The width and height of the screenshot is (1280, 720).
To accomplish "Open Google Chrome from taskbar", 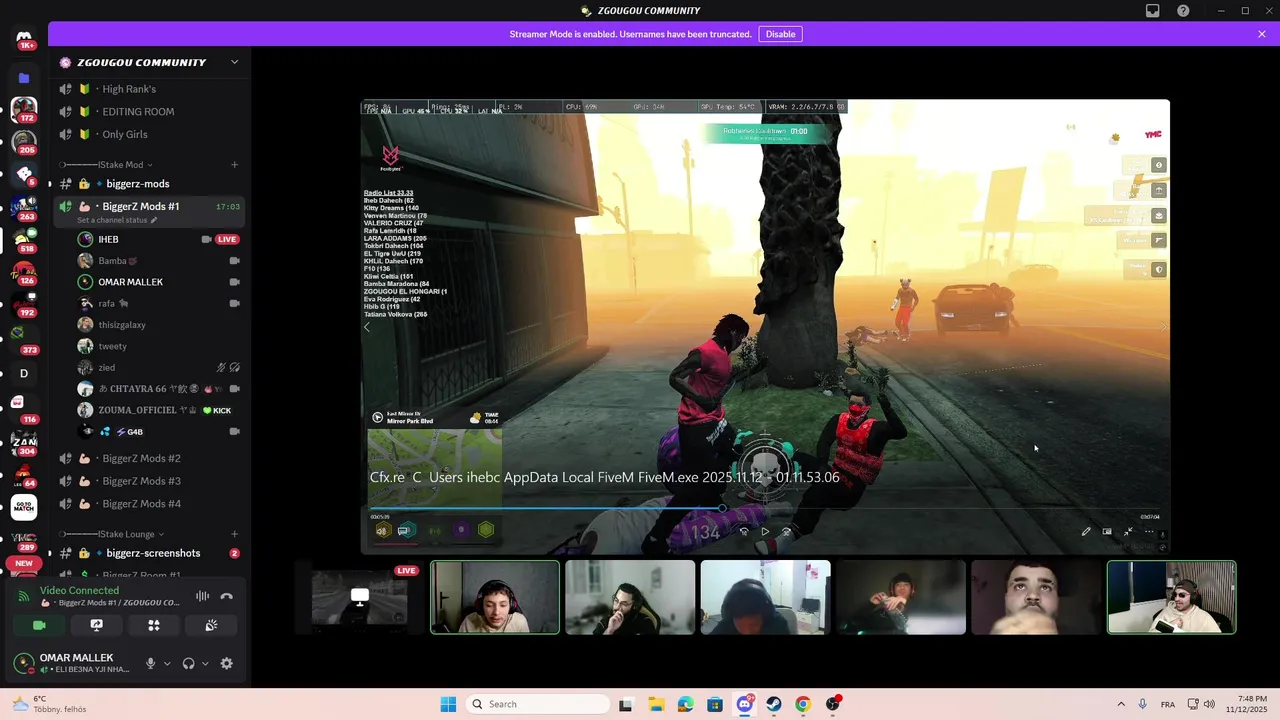I will [803, 704].
